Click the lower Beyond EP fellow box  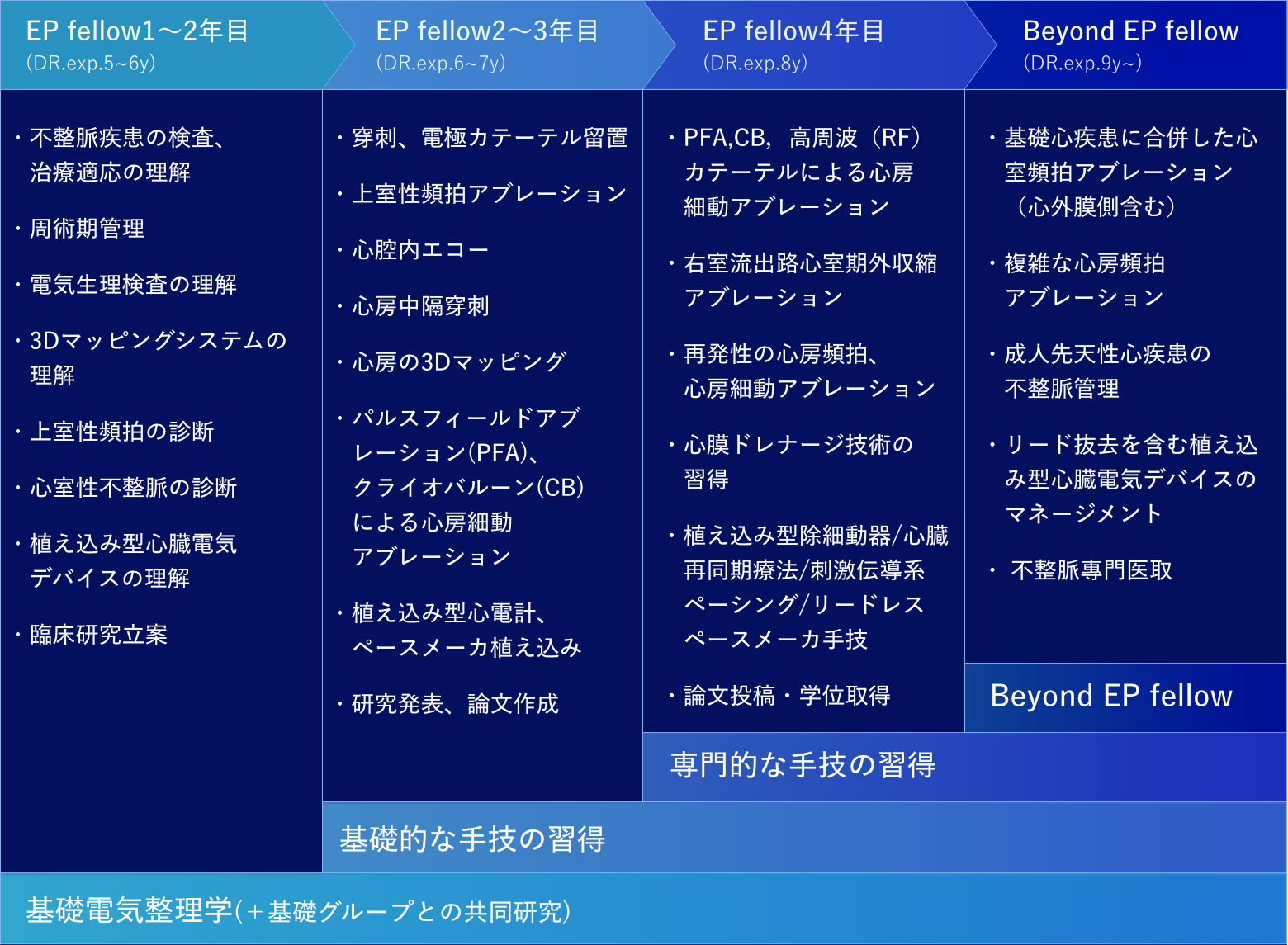click(1111, 697)
